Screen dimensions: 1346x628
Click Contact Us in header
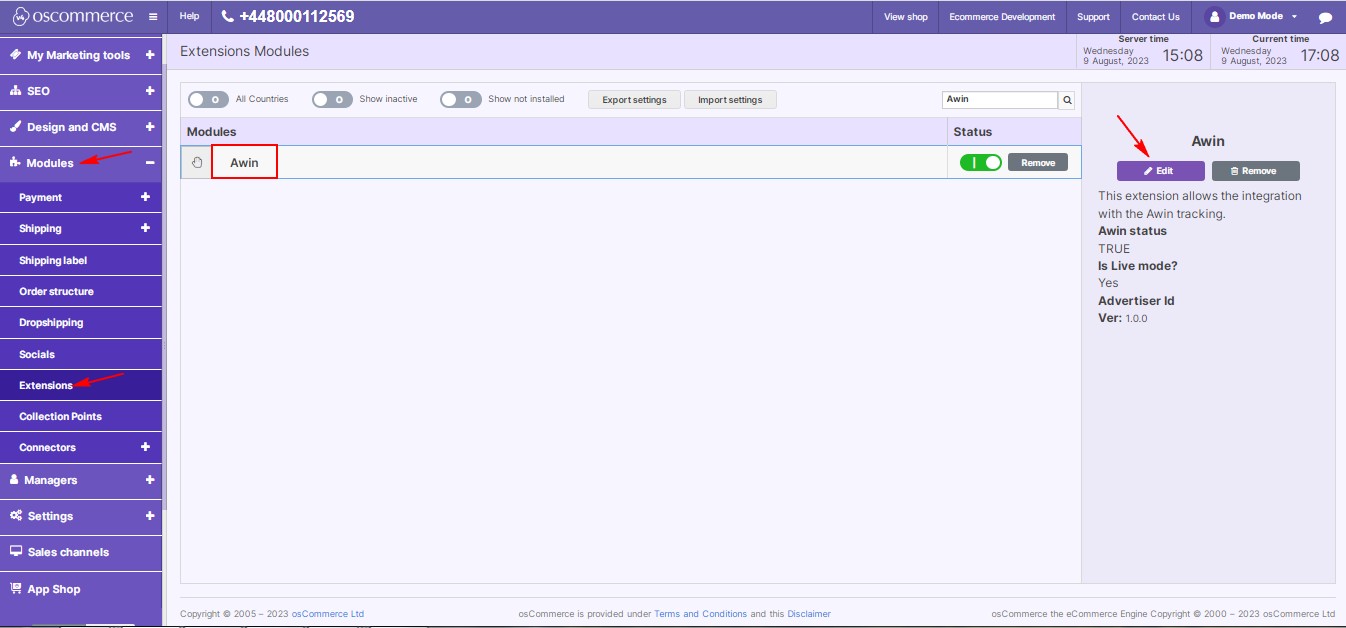click(x=1156, y=17)
